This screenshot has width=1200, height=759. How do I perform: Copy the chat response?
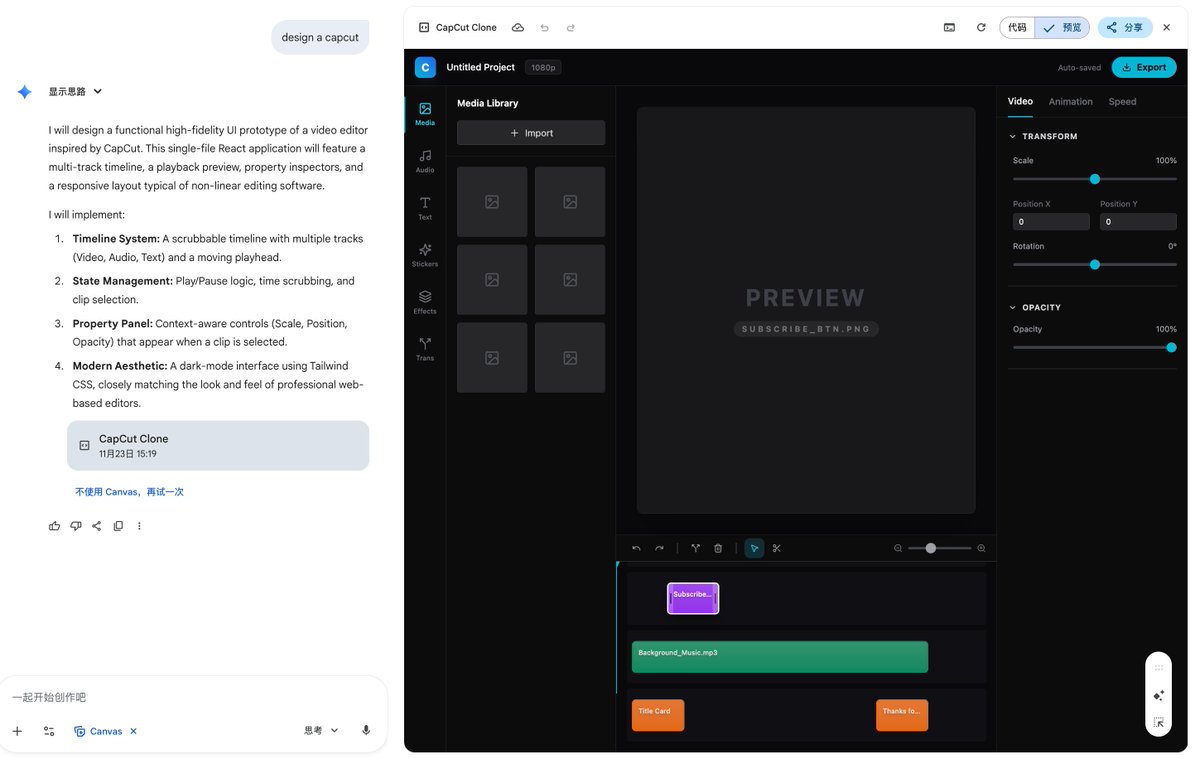pyautogui.click(x=118, y=526)
